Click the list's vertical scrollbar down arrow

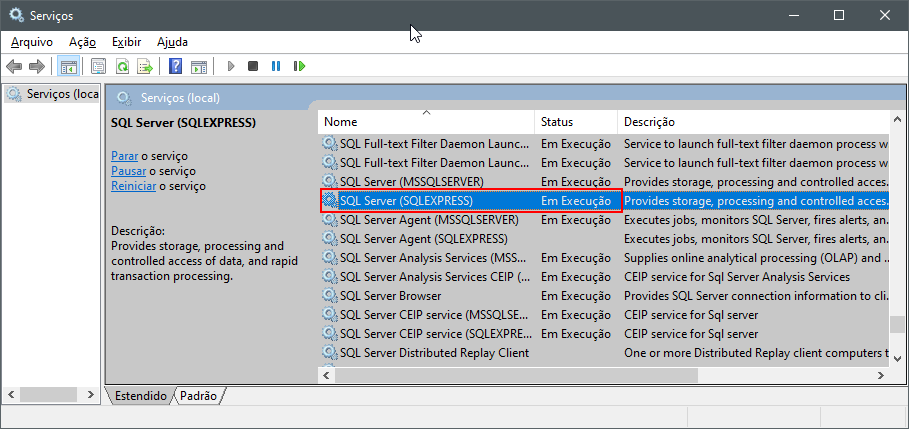pos(897,359)
